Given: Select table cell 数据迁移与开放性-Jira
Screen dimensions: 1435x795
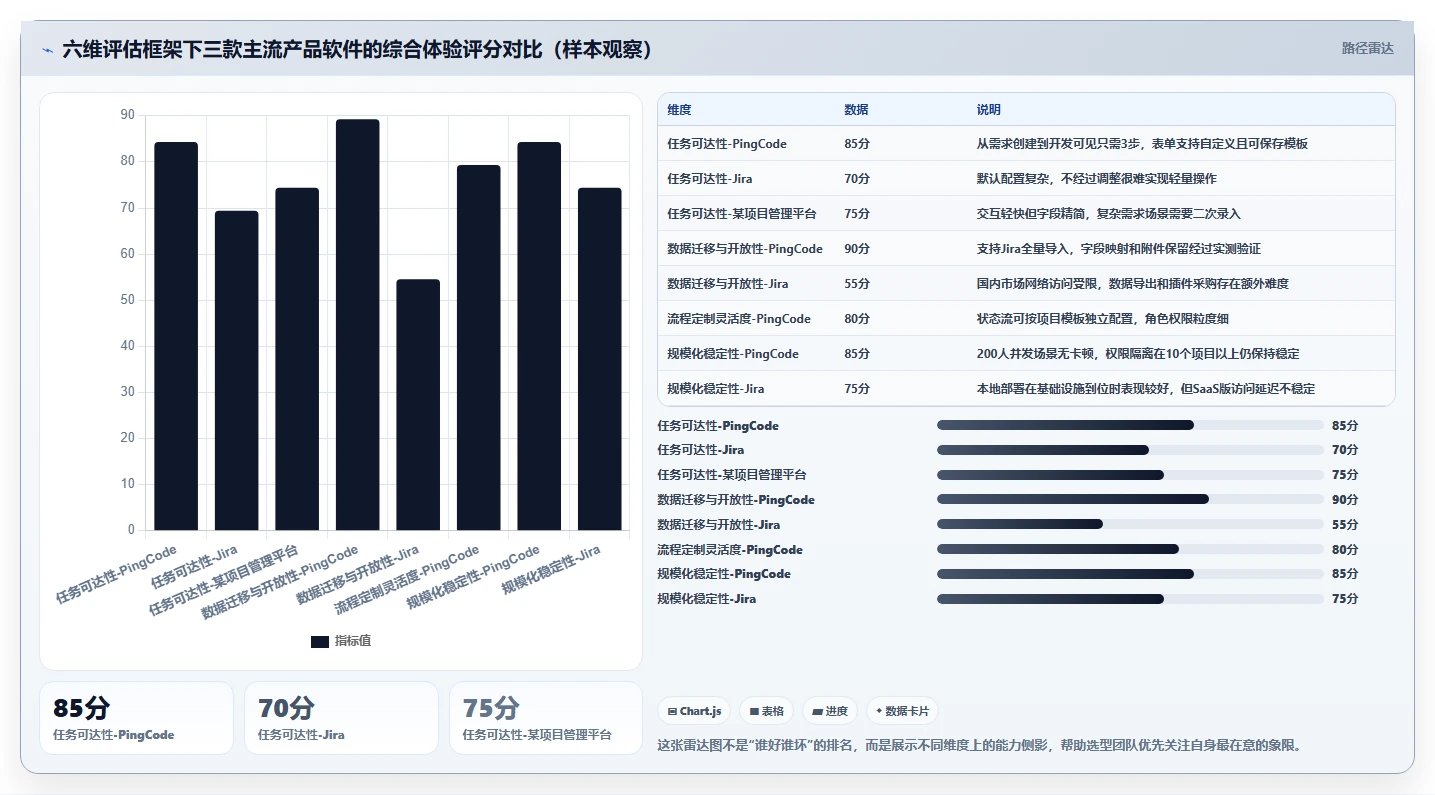Looking at the screenshot, I should coord(728,284).
